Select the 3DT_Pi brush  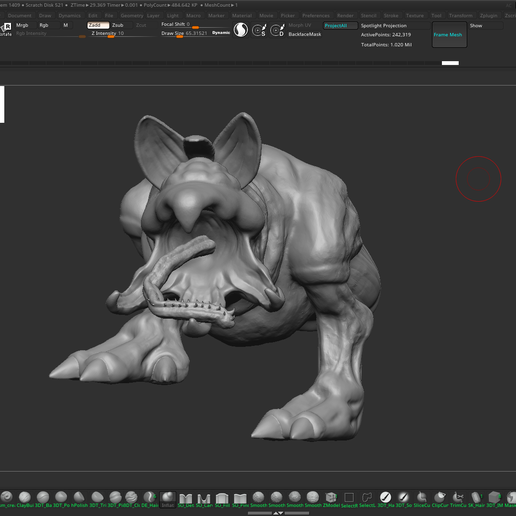pos(115,499)
